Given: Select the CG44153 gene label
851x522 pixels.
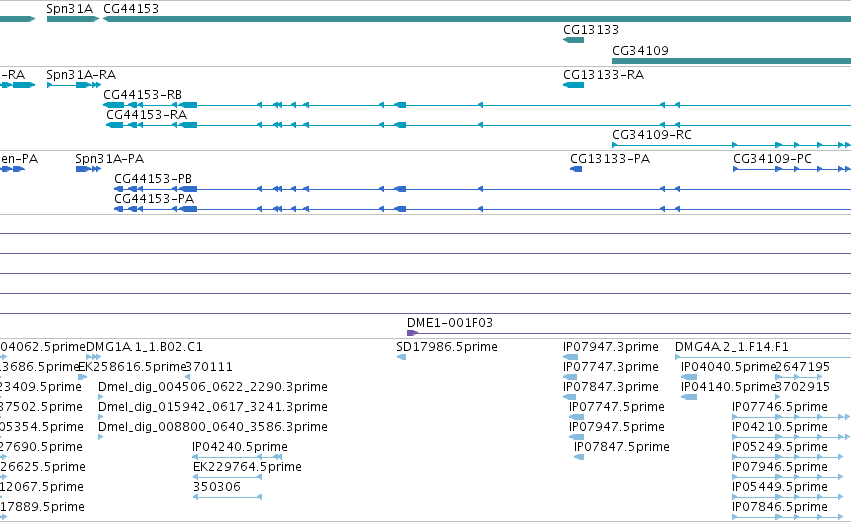Looking at the screenshot, I should coord(131,9).
